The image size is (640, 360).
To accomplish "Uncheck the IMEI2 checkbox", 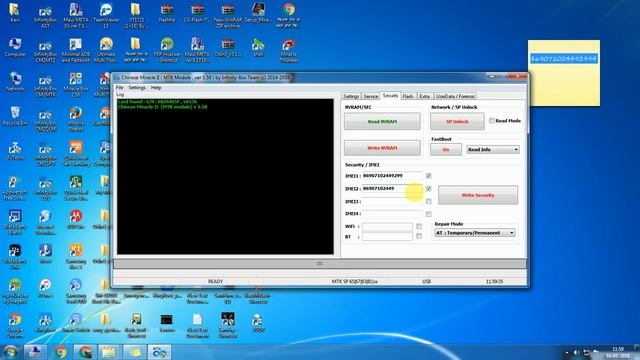I will 429,189.
